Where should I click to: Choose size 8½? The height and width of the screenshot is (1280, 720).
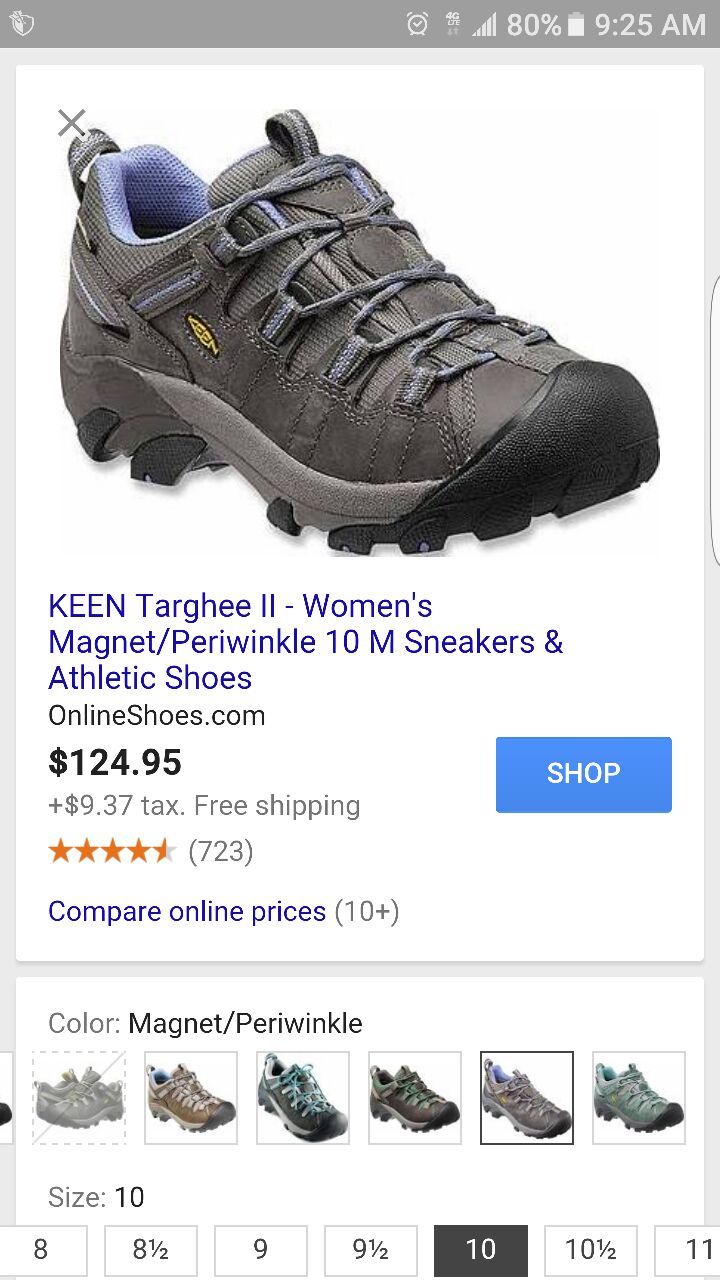(x=151, y=1250)
